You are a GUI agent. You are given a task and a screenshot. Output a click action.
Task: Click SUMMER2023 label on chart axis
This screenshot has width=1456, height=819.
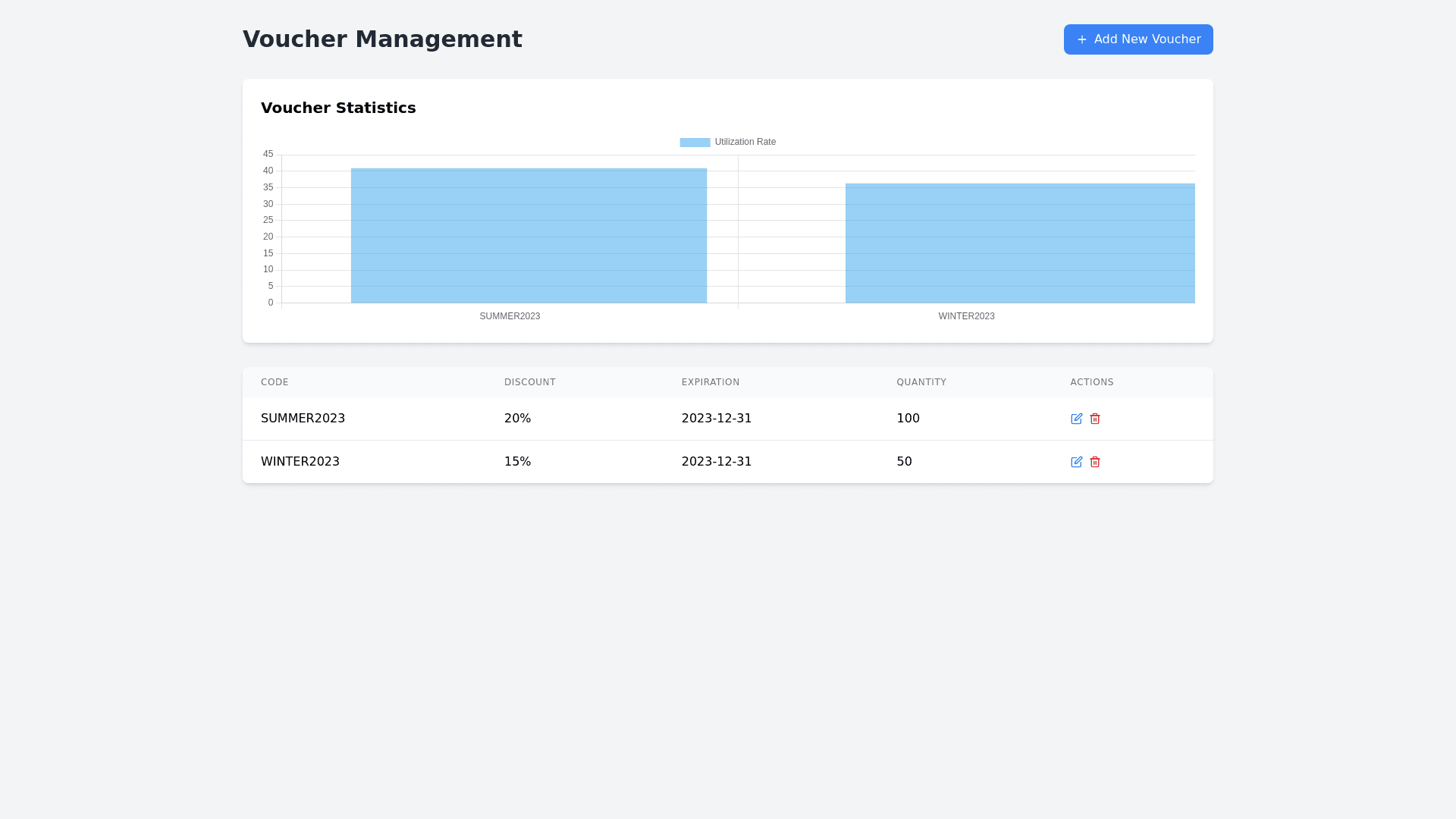[510, 316]
